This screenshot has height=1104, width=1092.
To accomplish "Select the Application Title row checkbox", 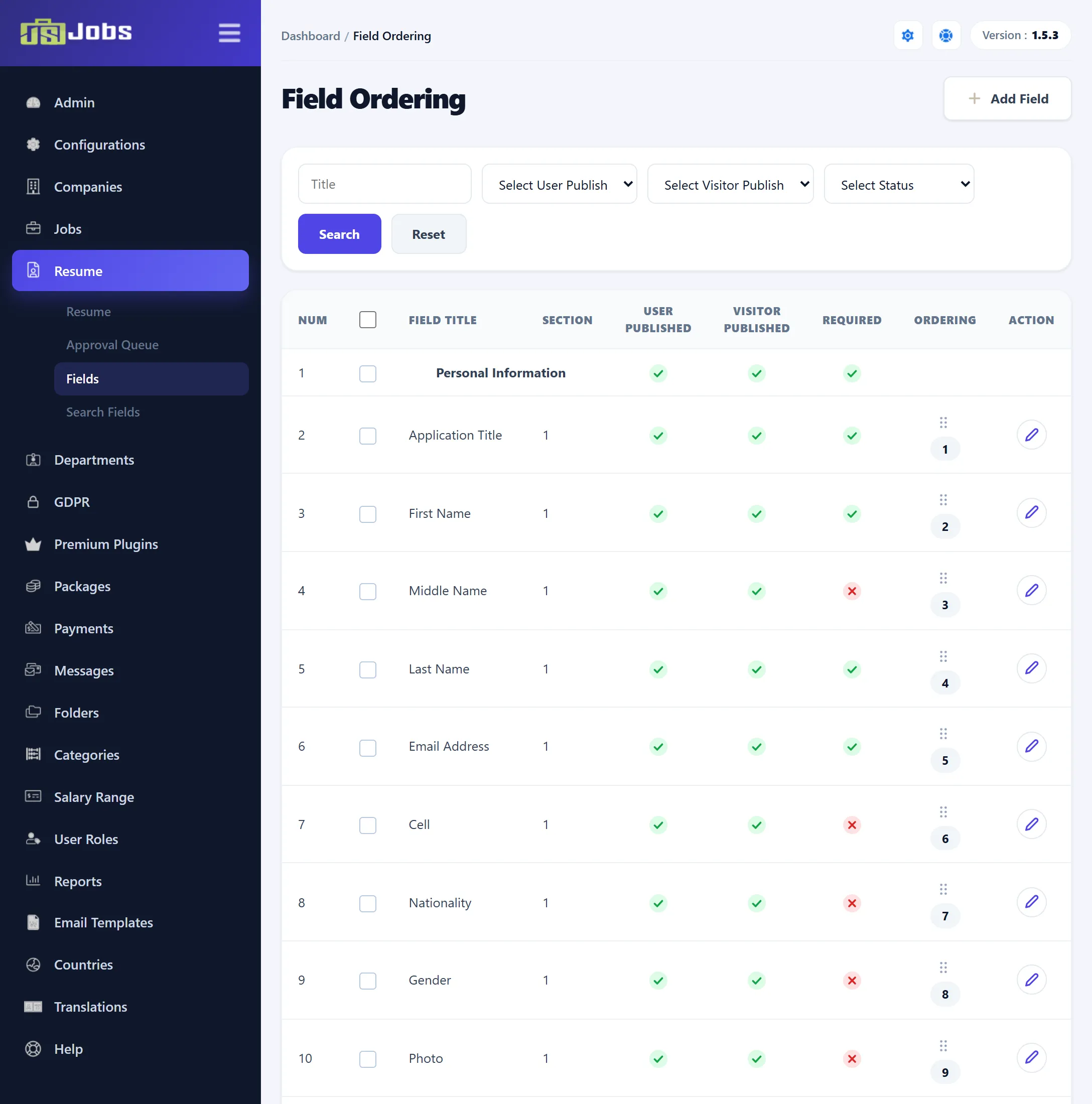I will 367,436.
